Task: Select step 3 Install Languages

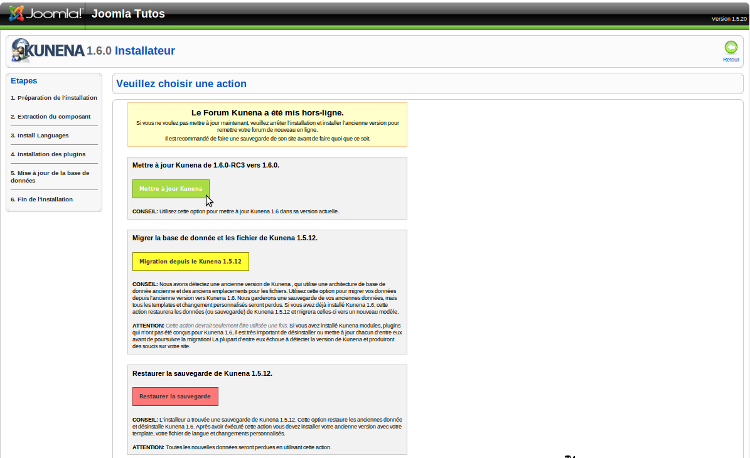Action: (x=41, y=134)
